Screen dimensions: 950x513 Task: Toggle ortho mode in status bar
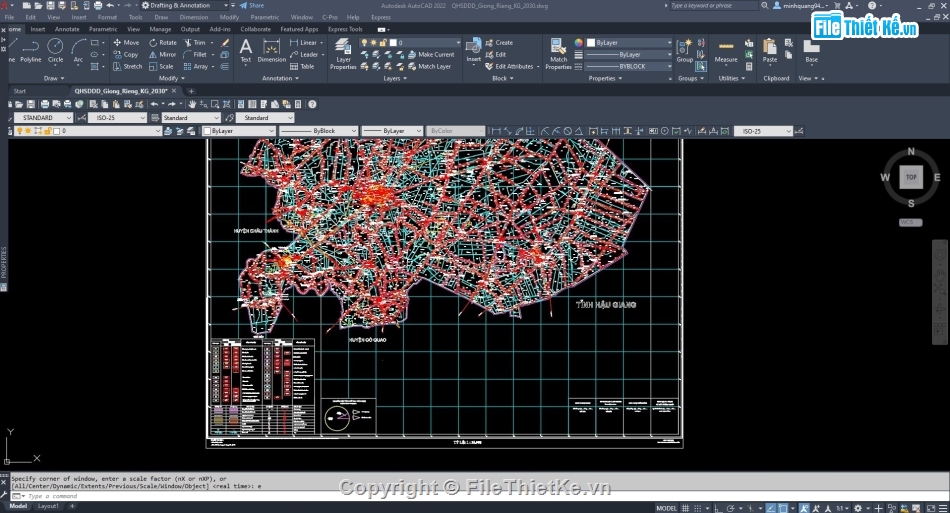[718, 508]
